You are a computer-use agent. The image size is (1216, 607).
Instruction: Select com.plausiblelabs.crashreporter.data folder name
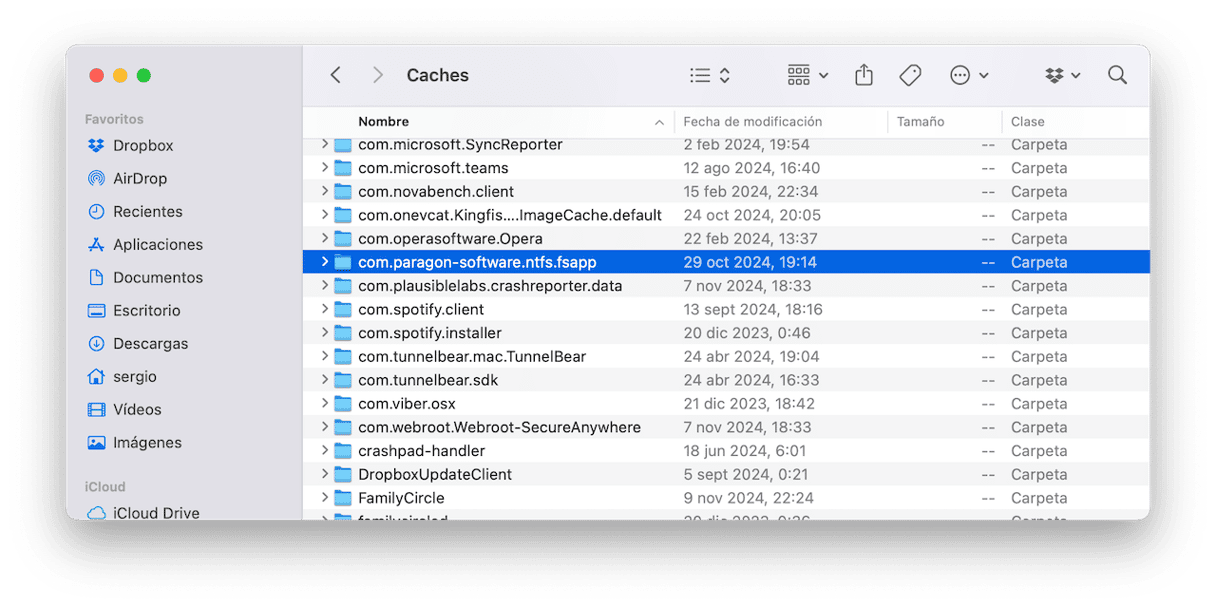[490, 286]
